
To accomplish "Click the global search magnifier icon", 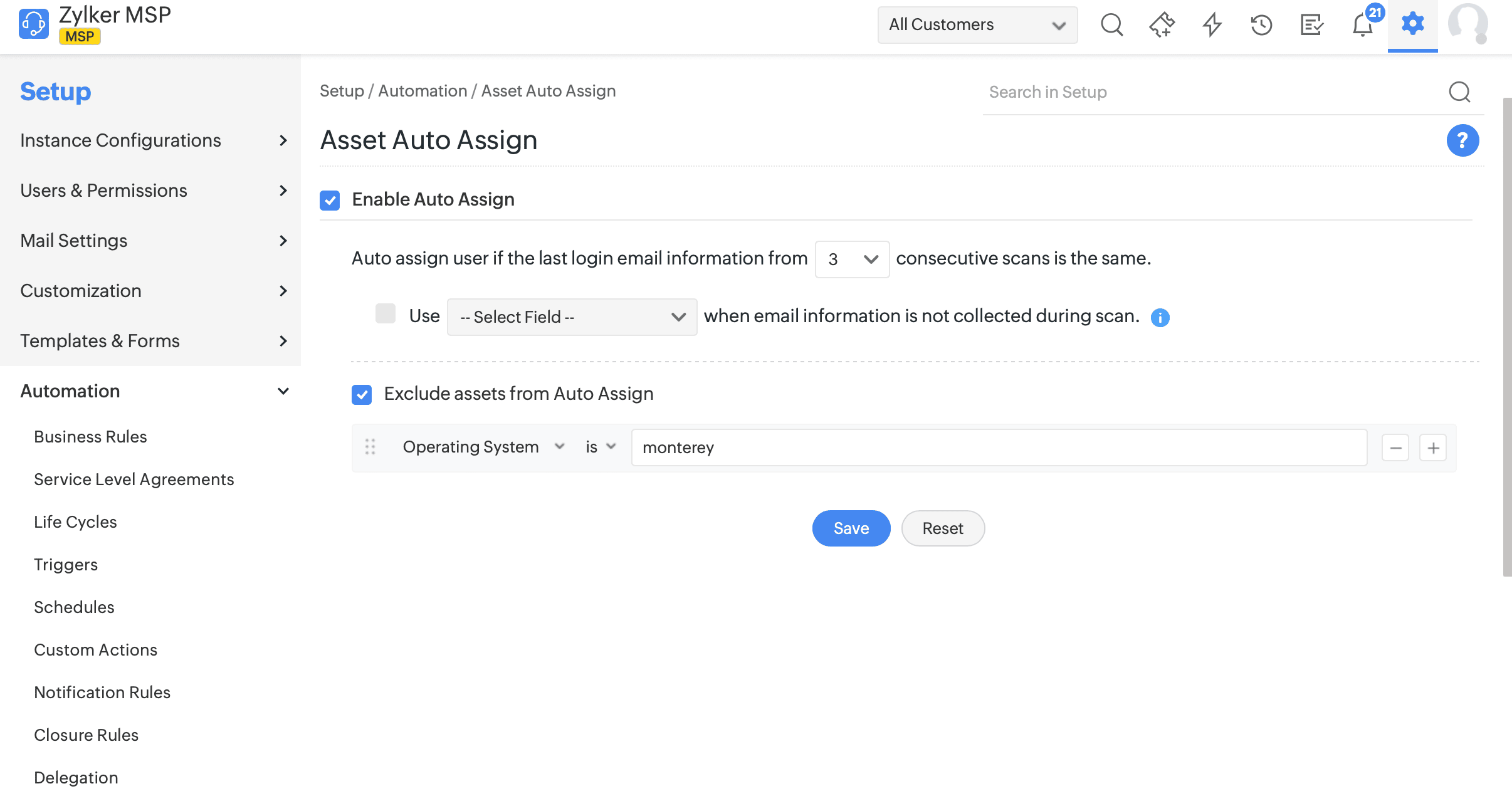I will coord(1111,25).
